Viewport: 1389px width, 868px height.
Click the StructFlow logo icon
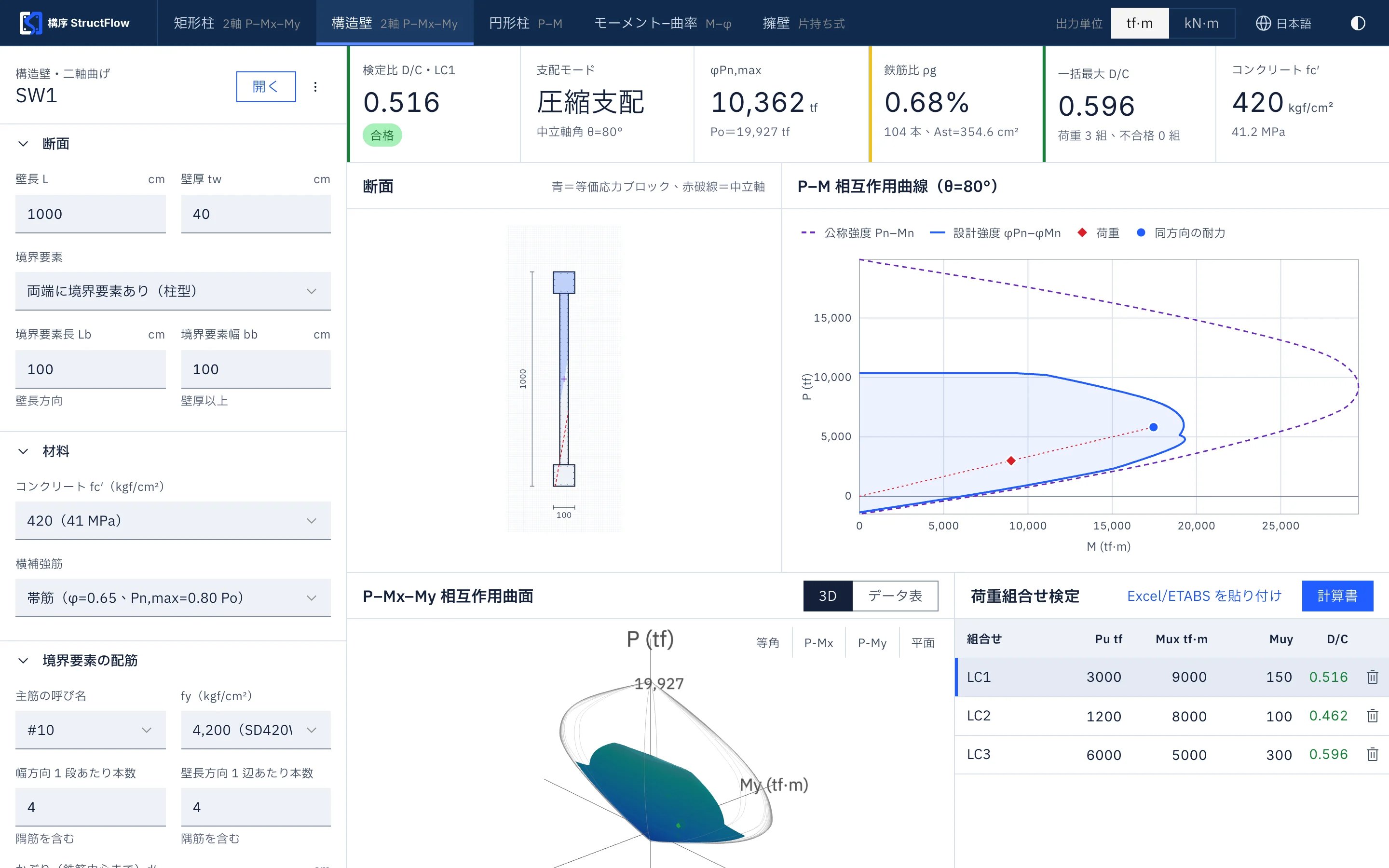[x=30, y=23]
